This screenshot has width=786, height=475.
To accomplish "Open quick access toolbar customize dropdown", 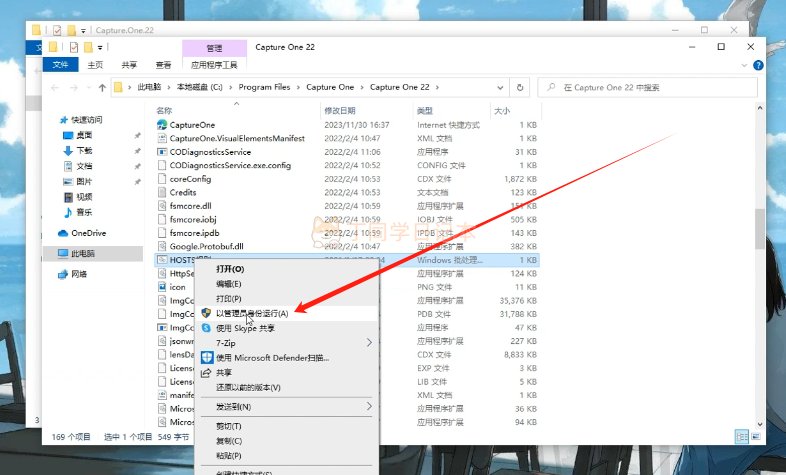I will (100, 48).
